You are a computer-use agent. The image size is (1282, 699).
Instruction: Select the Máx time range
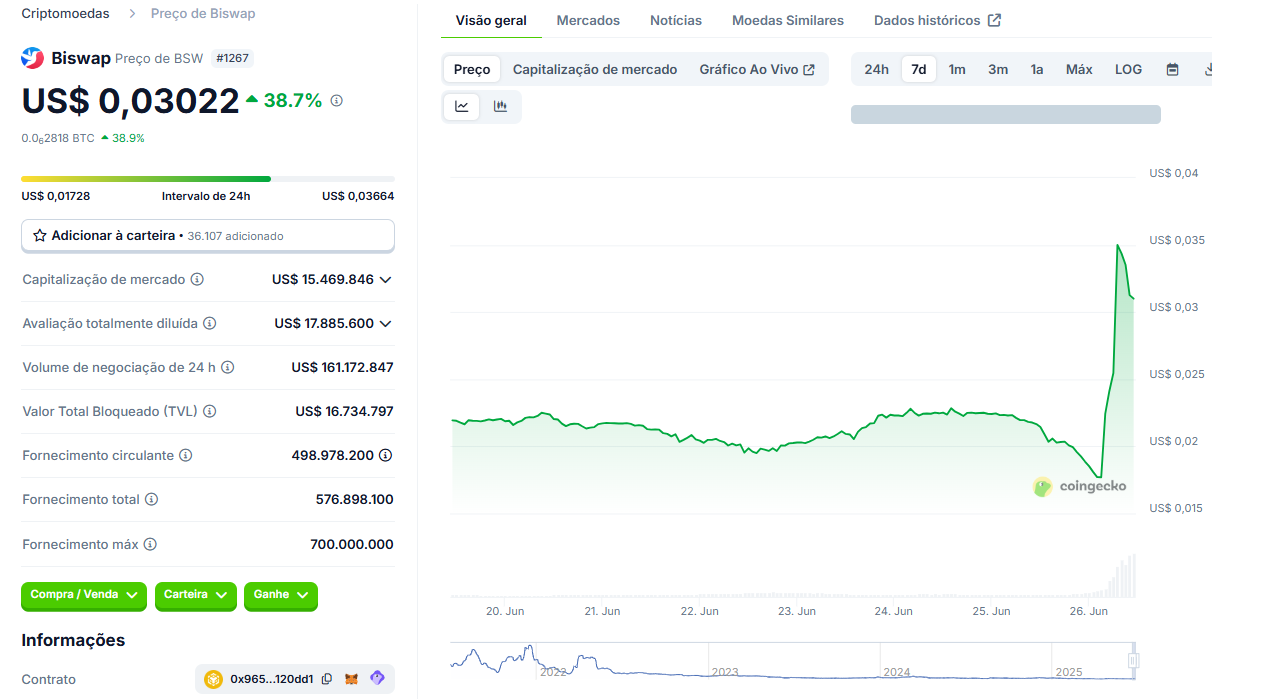click(1079, 69)
